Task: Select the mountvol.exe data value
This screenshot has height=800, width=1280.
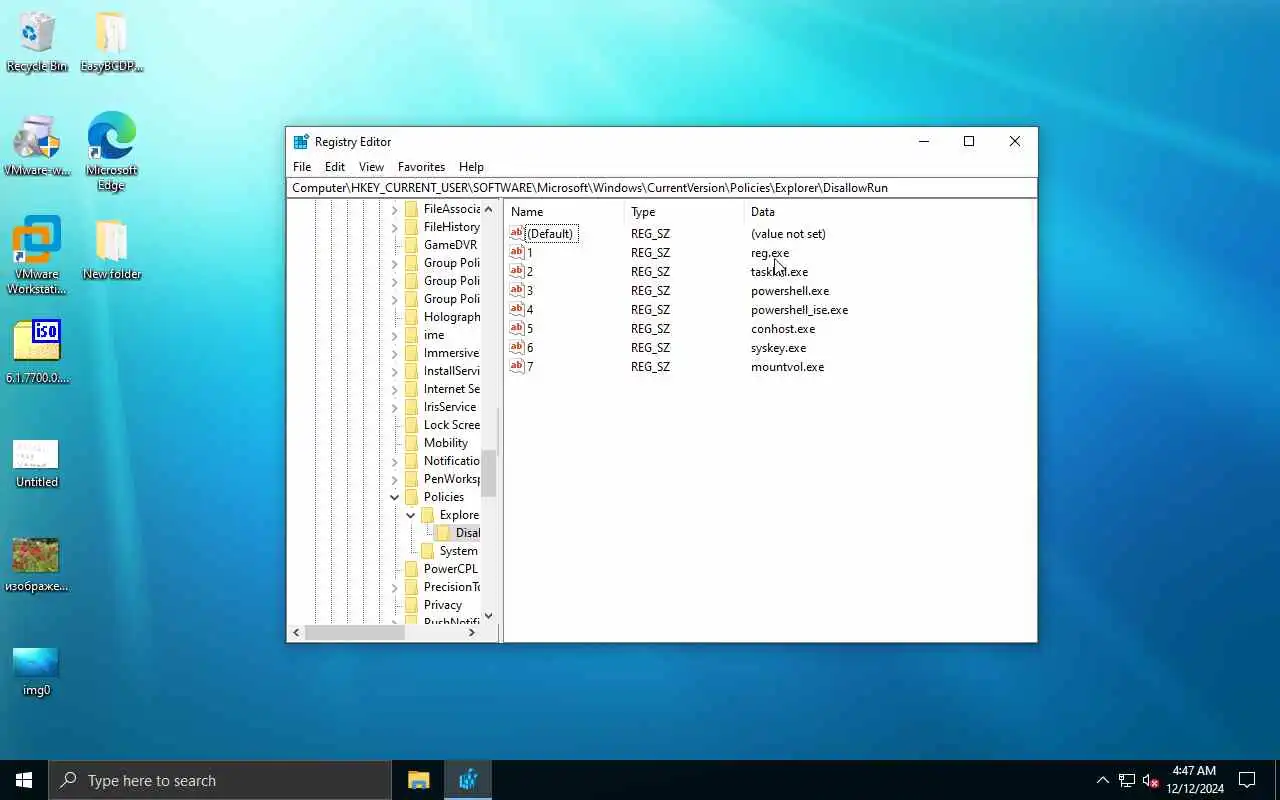Action: pyautogui.click(x=787, y=367)
